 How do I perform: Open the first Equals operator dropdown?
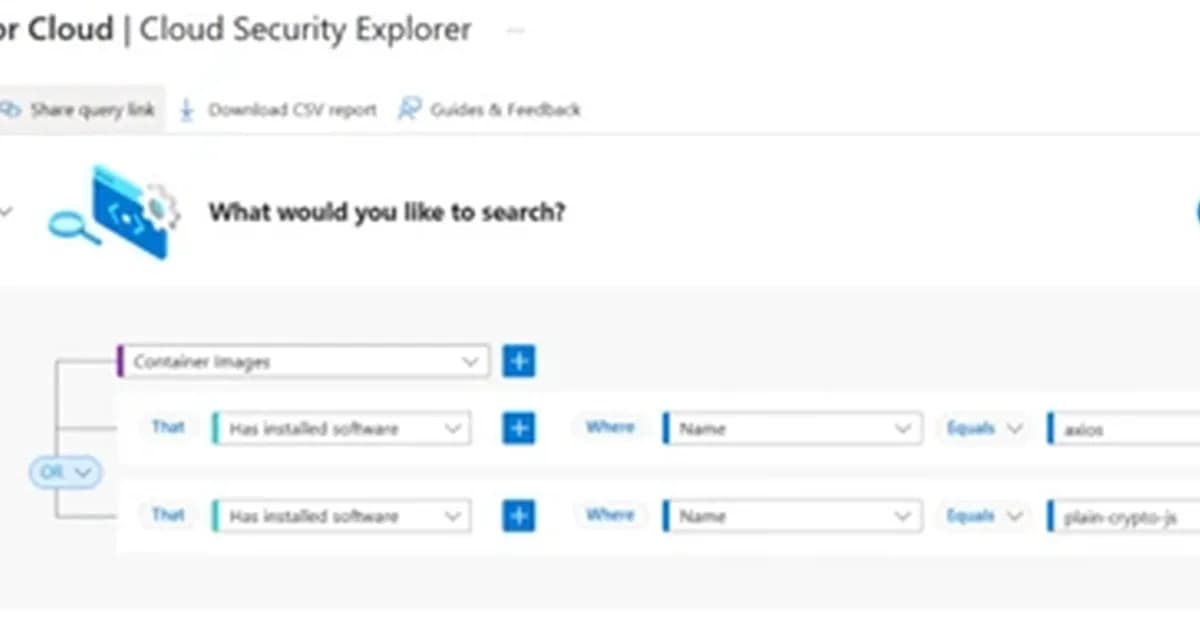[x=983, y=428]
